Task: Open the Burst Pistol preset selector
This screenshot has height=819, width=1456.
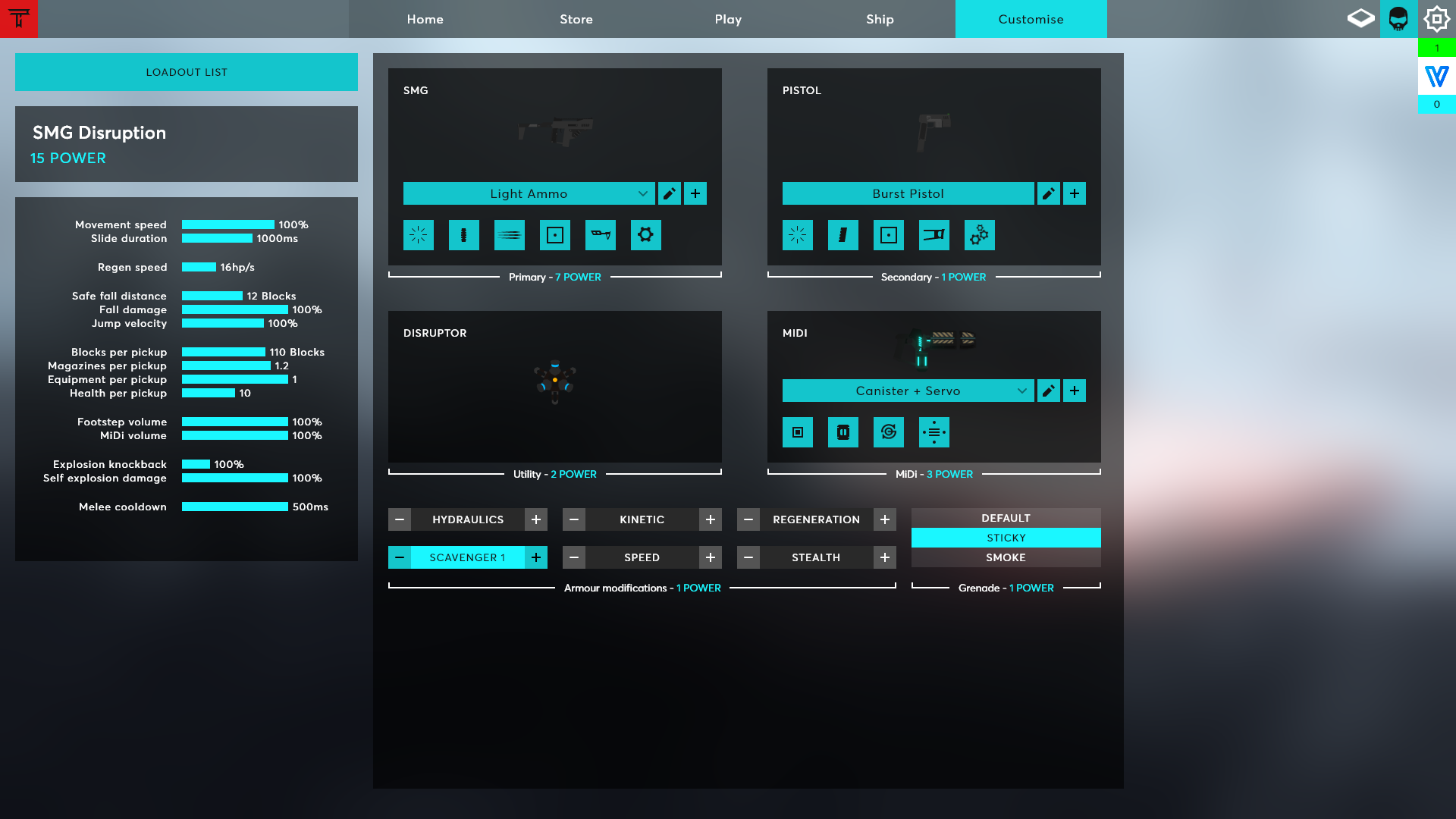Action: (x=908, y=193)
